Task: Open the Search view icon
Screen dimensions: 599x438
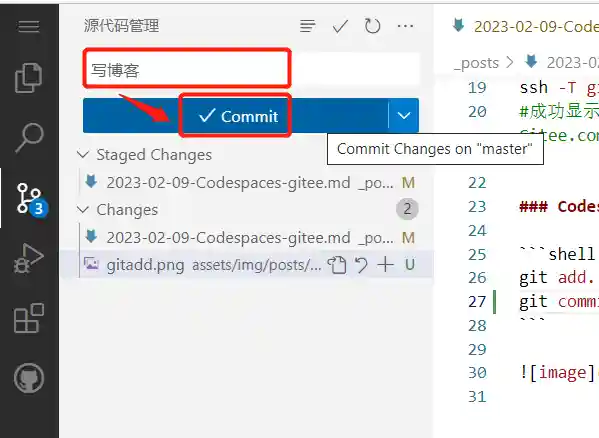Action: click(x=29, y=138)
